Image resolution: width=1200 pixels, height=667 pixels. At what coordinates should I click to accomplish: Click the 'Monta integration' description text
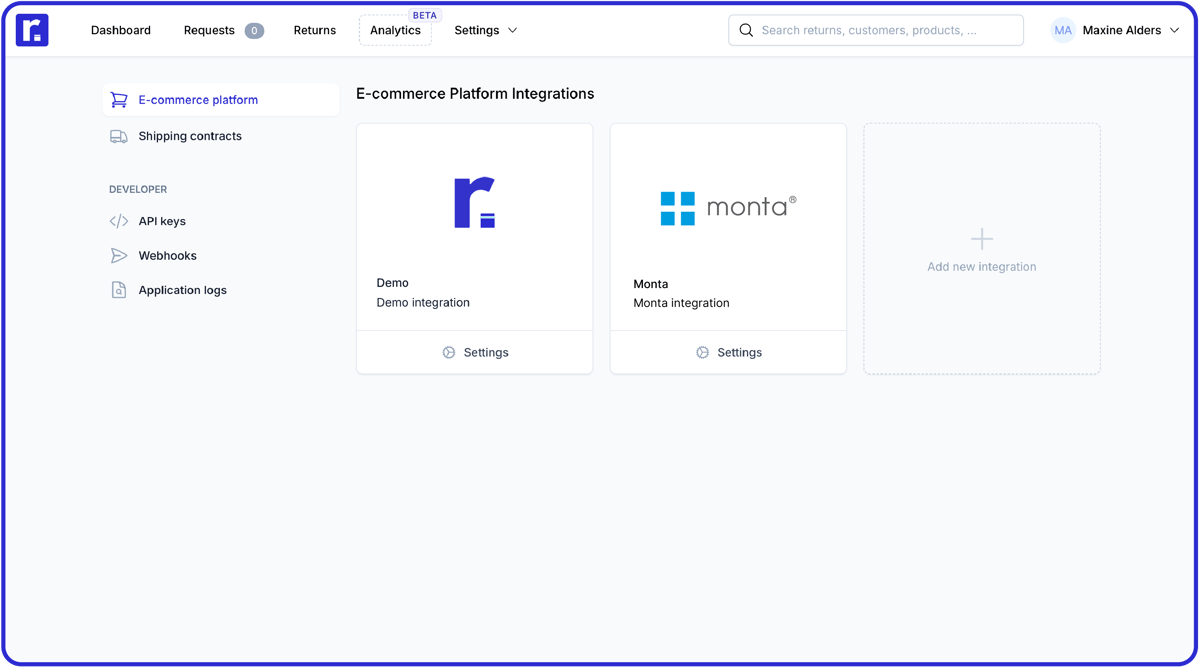(681, 303)
